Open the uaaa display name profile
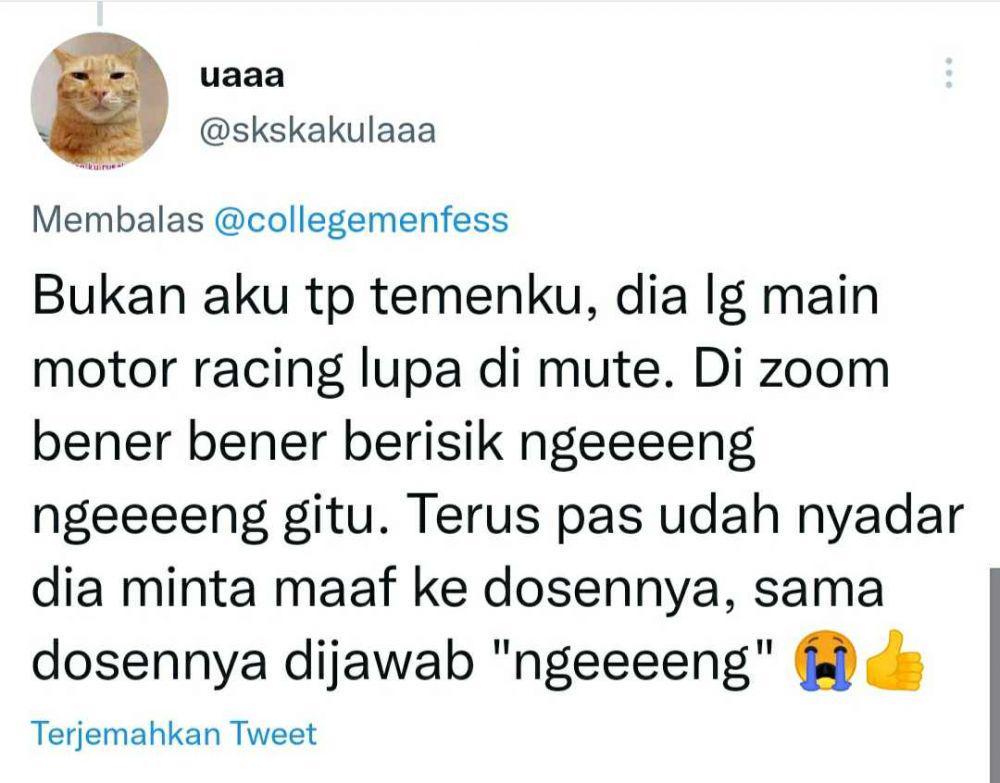The image size is (1000, 783). (x=242, y=77)
